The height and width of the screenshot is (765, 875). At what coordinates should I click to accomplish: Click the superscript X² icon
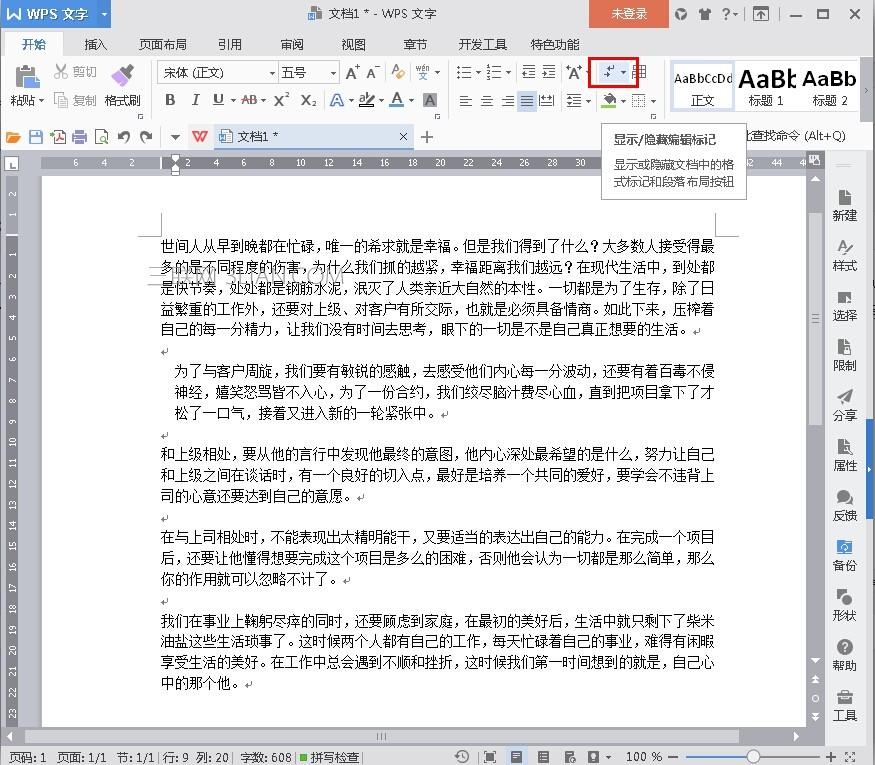click(281, 100)
